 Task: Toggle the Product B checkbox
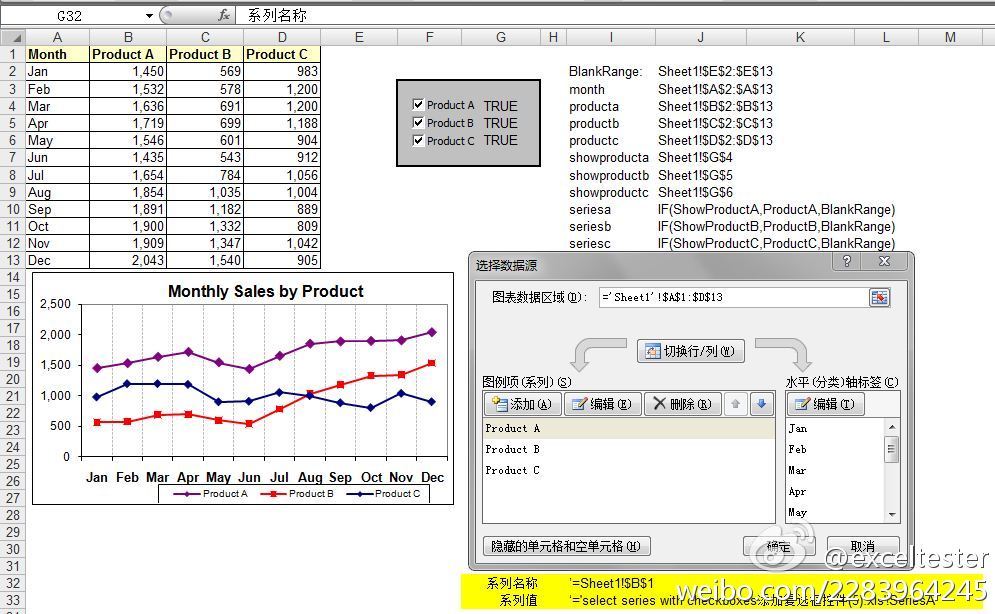pos(418,123)
